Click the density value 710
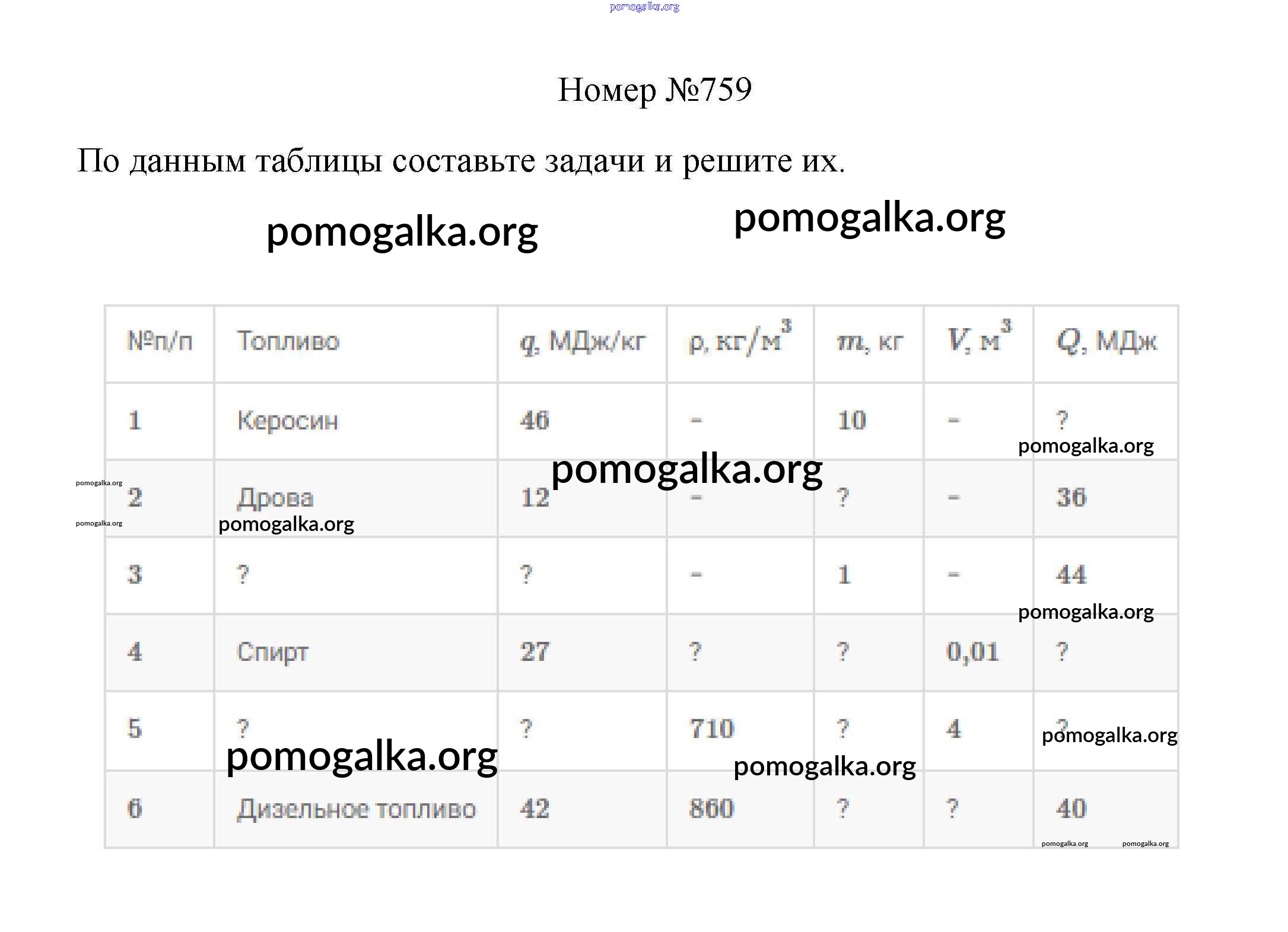Image resolution: width=1288 pixels, height=932 pixels. (x=711, y=729)
